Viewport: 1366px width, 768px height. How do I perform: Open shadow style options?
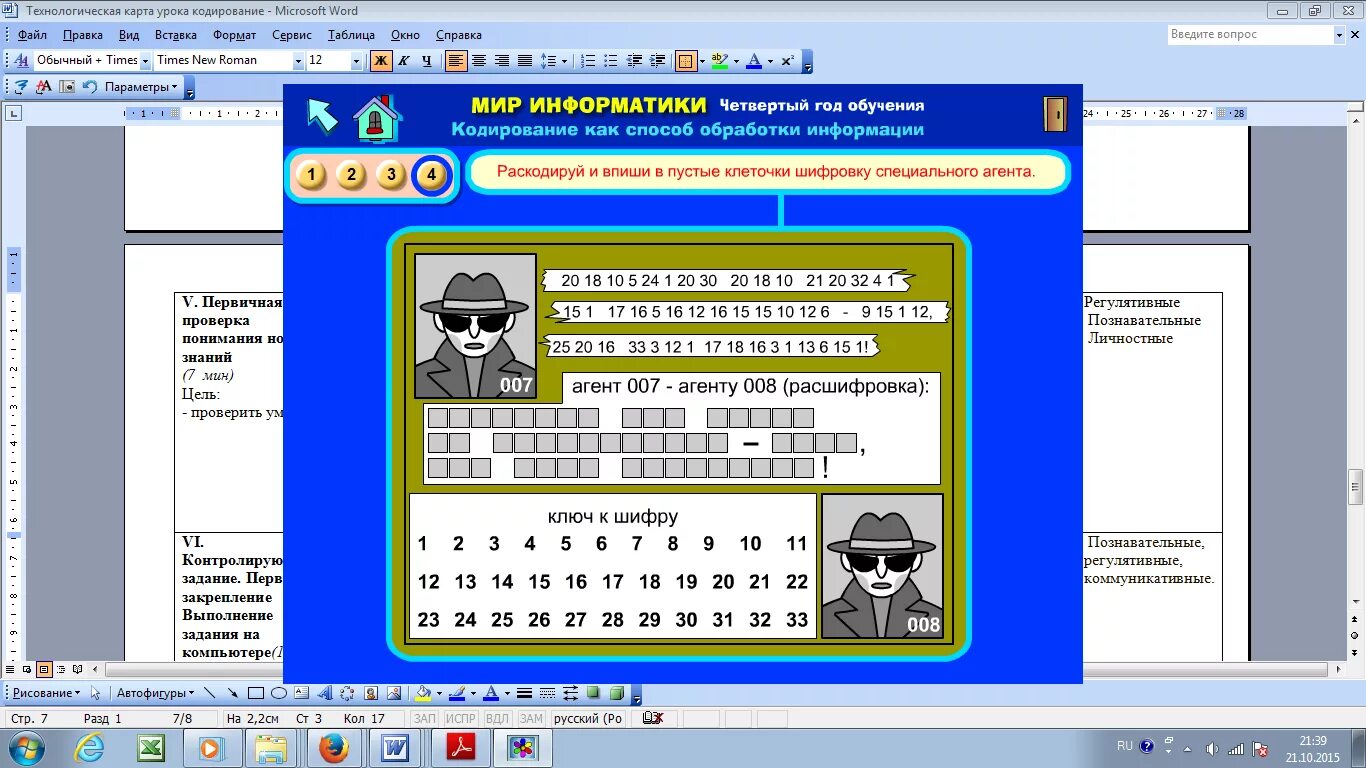(593, 693)
